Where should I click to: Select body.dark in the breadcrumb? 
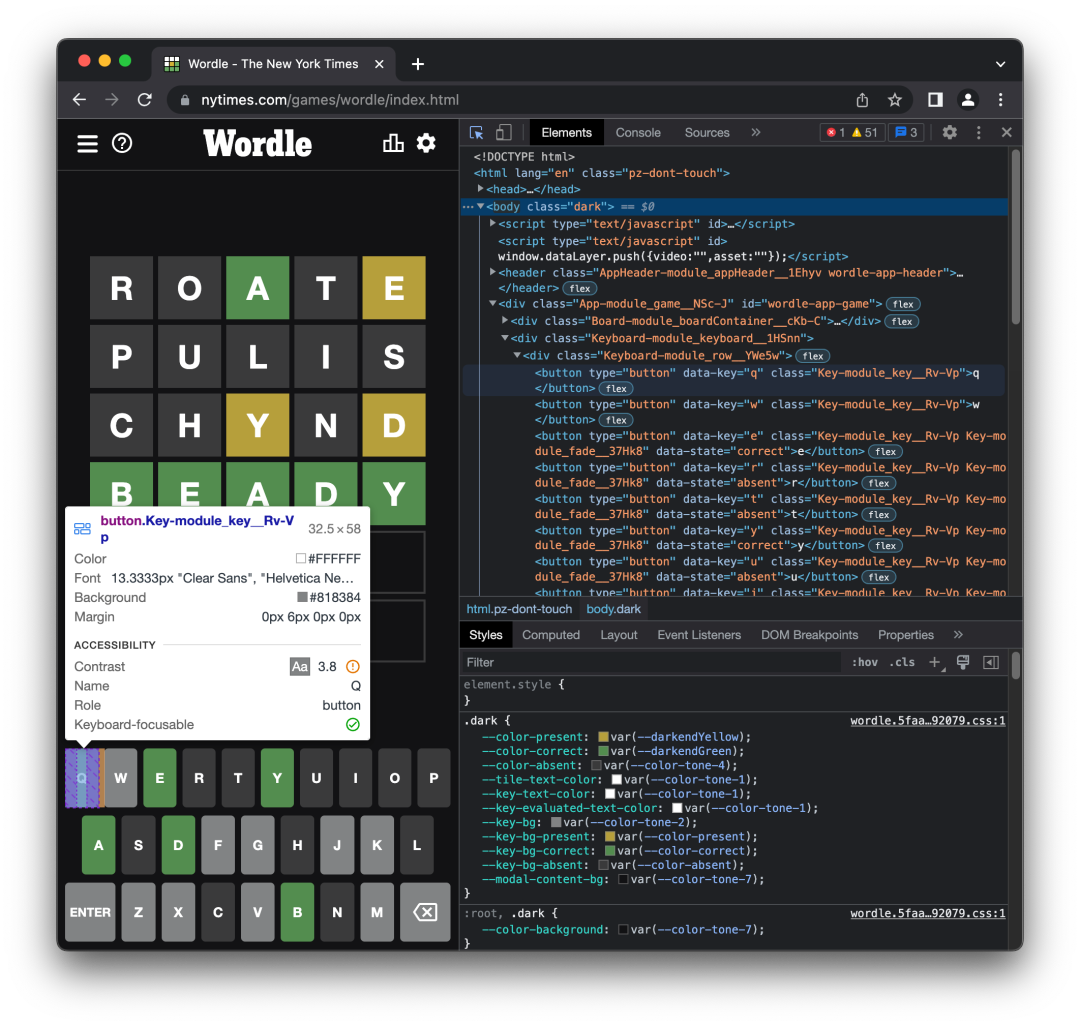(x=614, y=609)
